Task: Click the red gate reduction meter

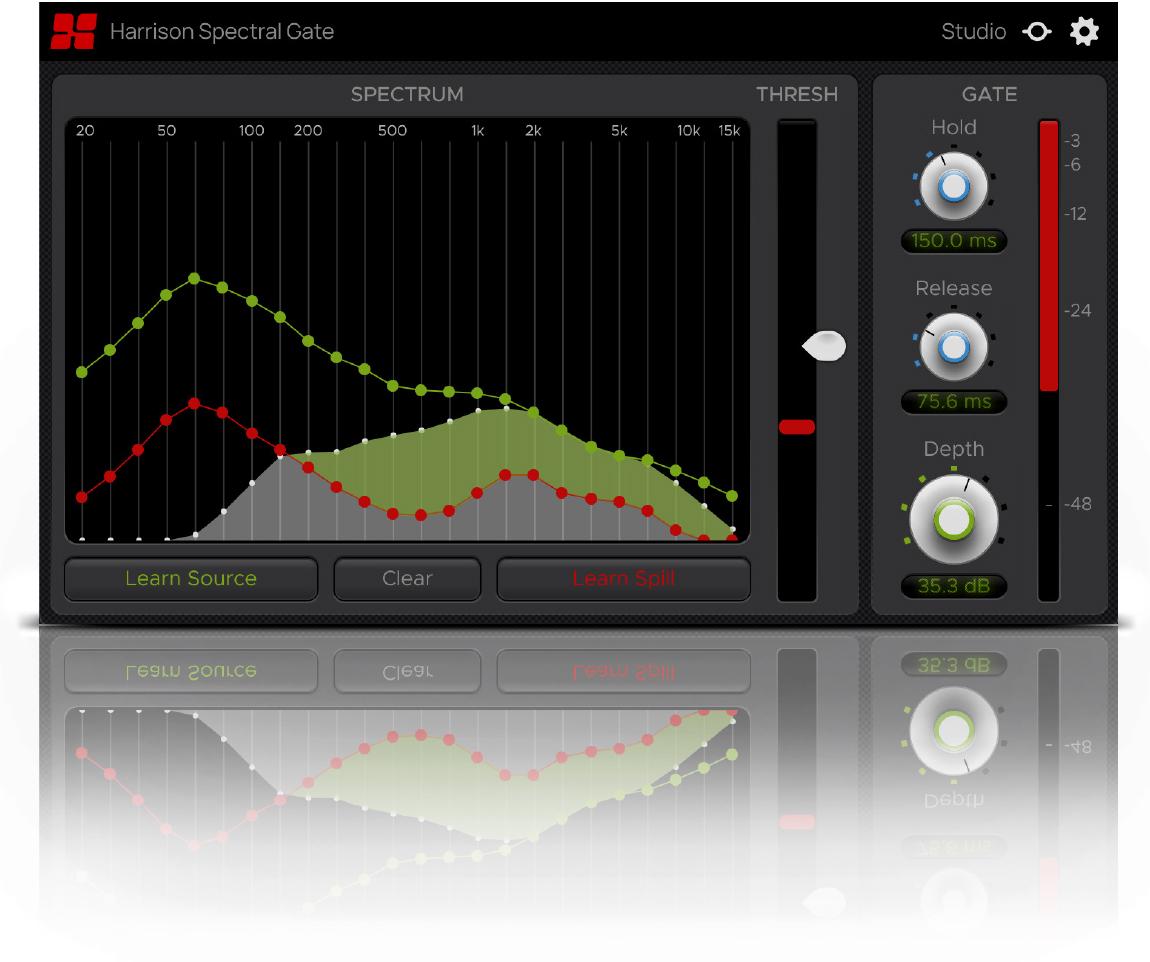Action: pyautogui.click(x=1048, y=256)
